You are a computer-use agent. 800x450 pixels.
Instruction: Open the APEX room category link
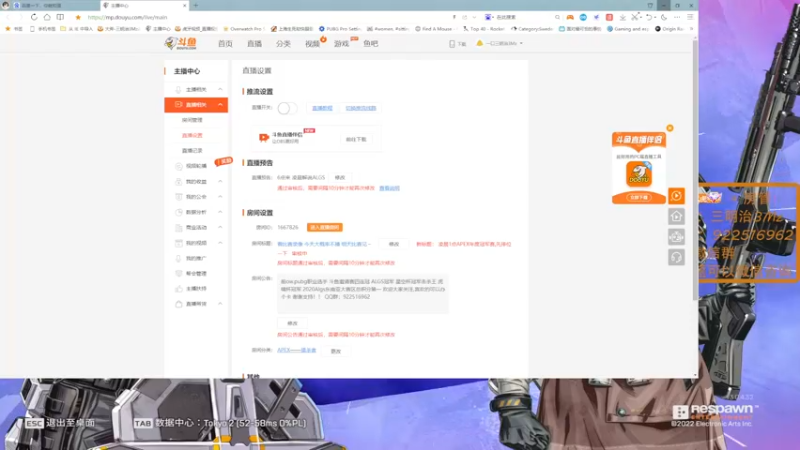296,351
